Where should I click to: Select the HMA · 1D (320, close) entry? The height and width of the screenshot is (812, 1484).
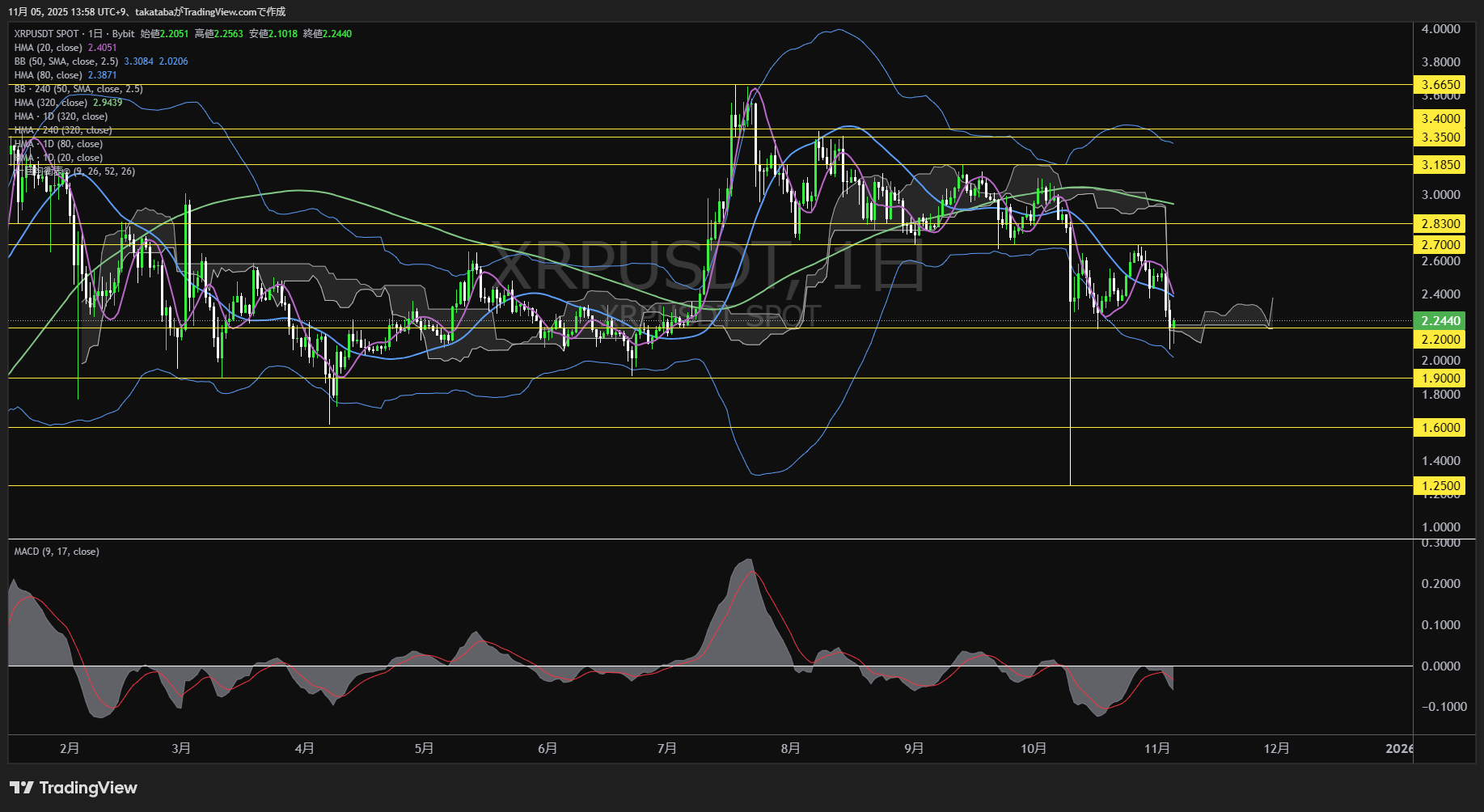coord(60,116)
